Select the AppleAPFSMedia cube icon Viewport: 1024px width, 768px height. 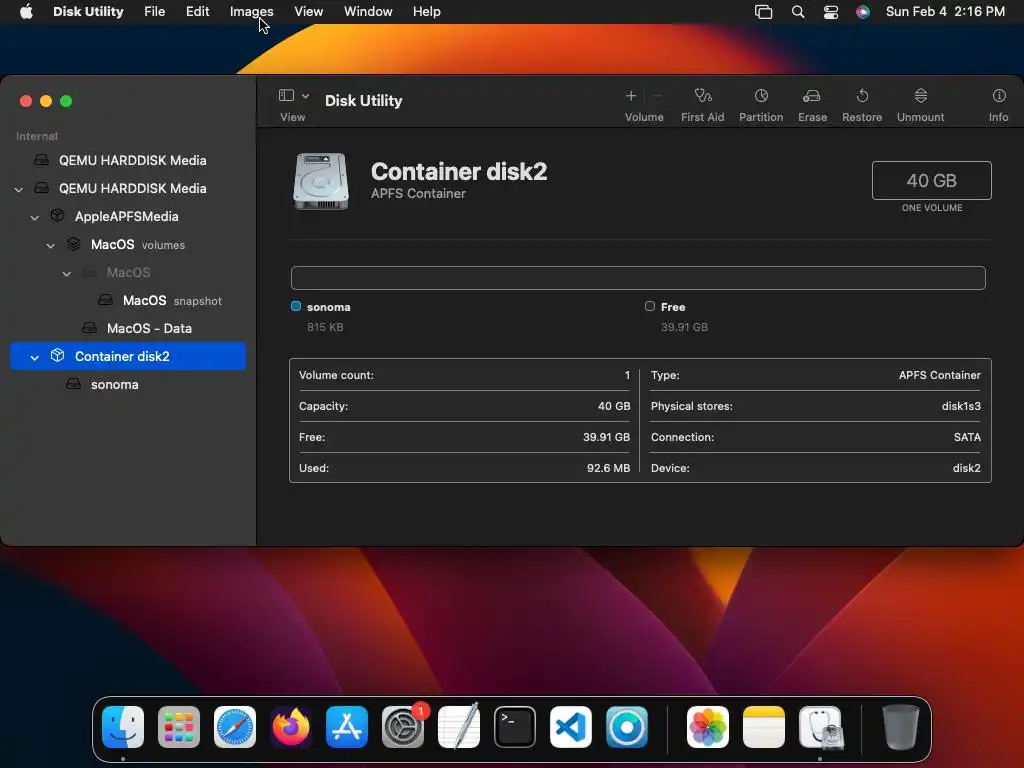click(x=57, y=216)
